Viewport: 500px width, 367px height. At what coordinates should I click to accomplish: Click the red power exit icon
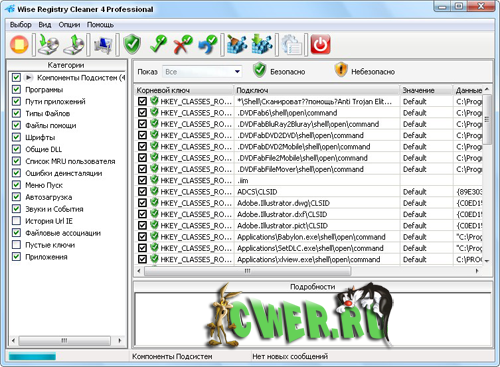pos(320,44)
